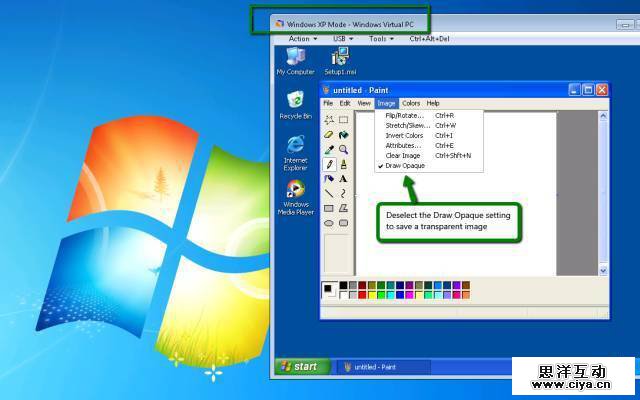Expand the Tools dropdown menu

[380, 39]
